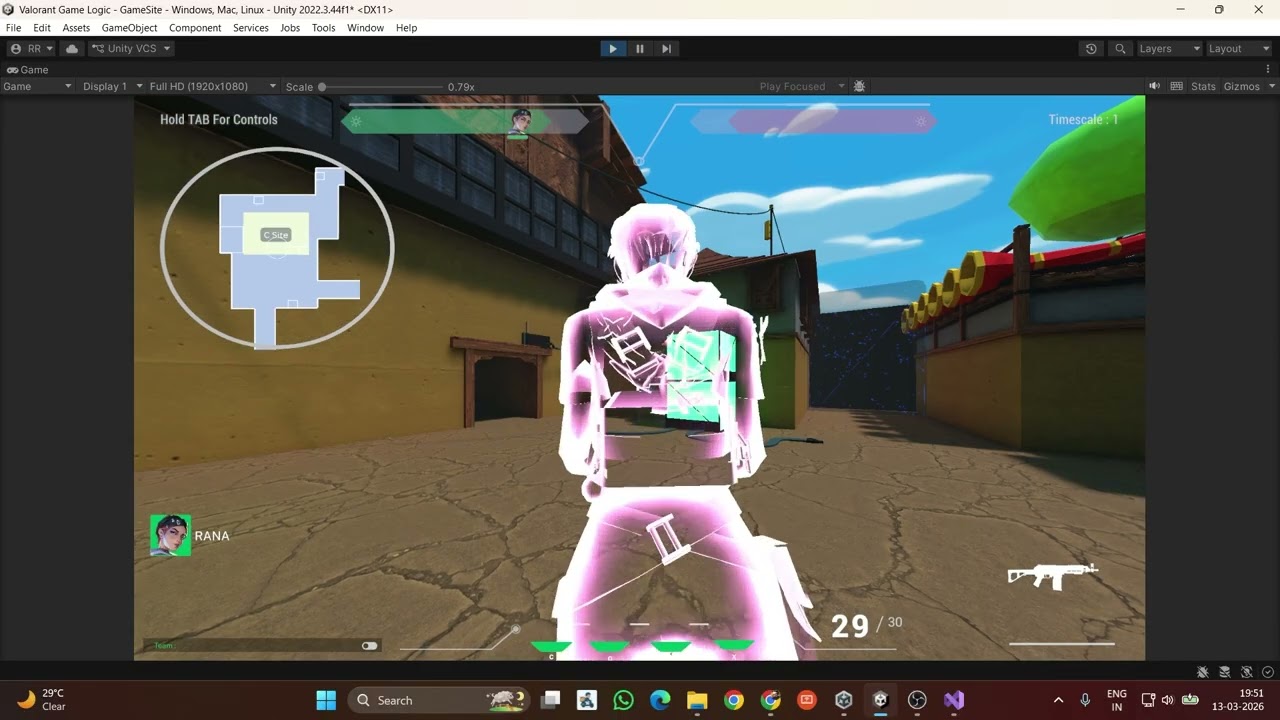Click the Windows taskbar Search box

tap(438, 700)
